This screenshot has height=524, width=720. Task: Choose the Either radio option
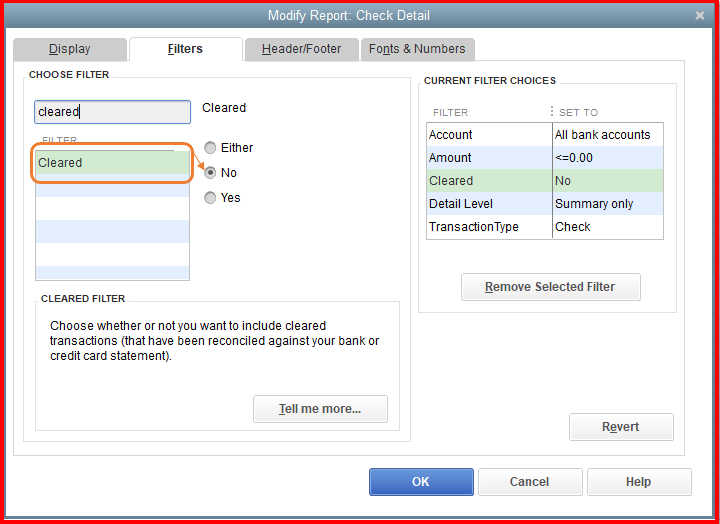[x=210, y=148]
